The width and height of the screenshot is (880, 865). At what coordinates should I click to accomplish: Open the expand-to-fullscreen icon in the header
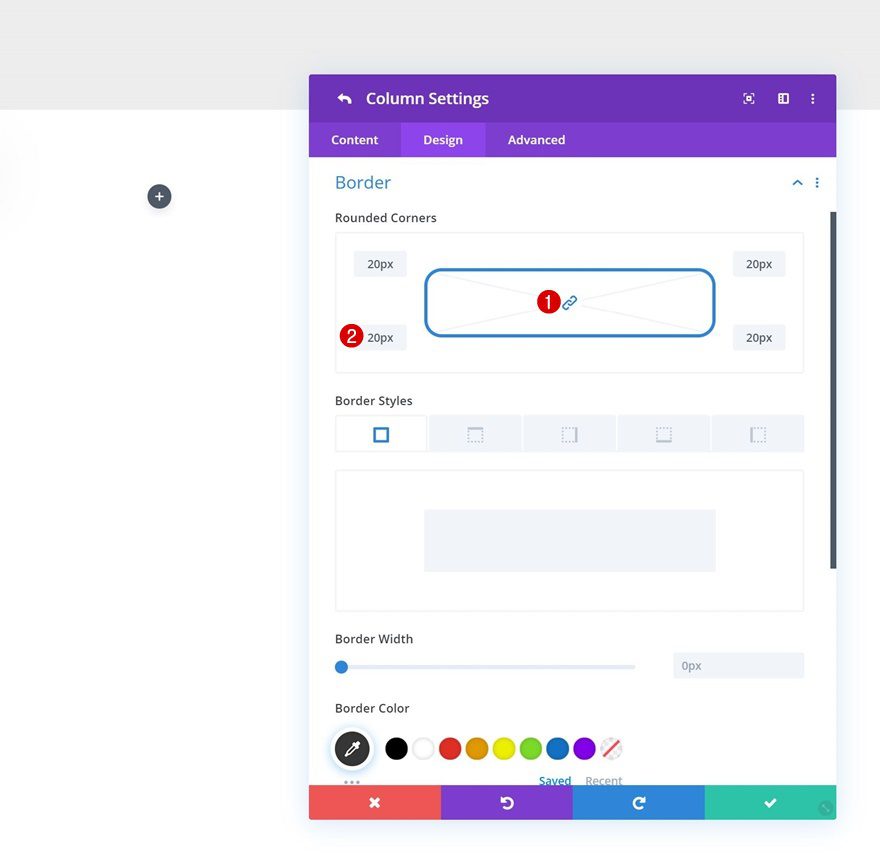pos(748,98)
